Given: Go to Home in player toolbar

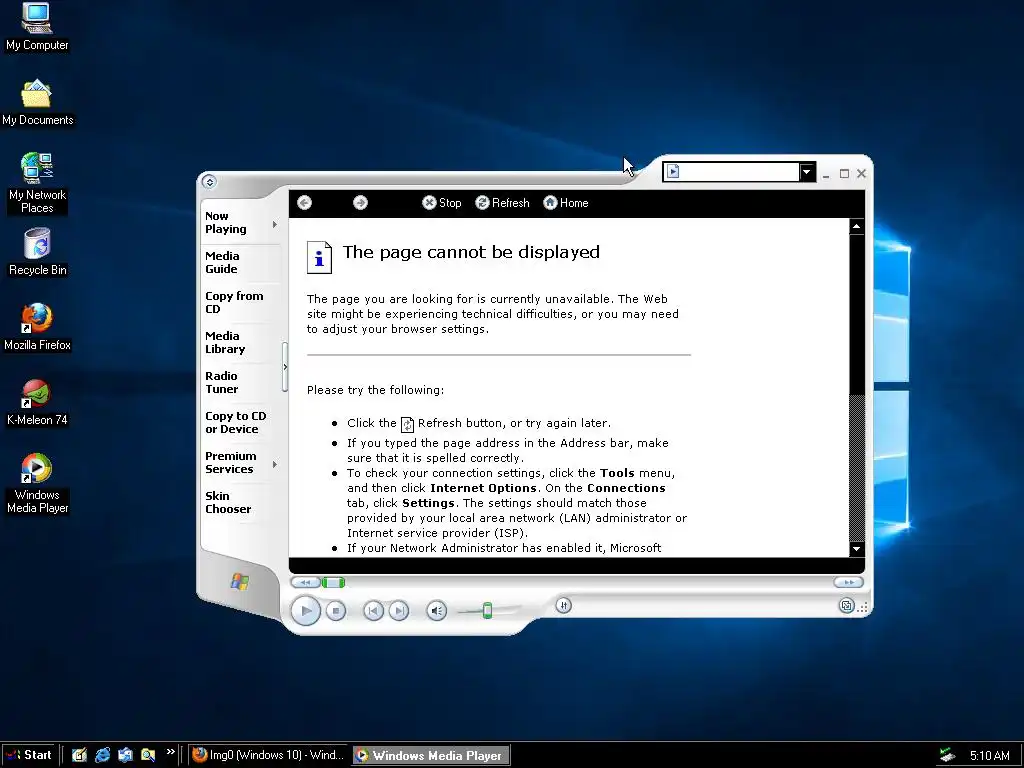Looking at the screenshot, I should pos(566,203).
